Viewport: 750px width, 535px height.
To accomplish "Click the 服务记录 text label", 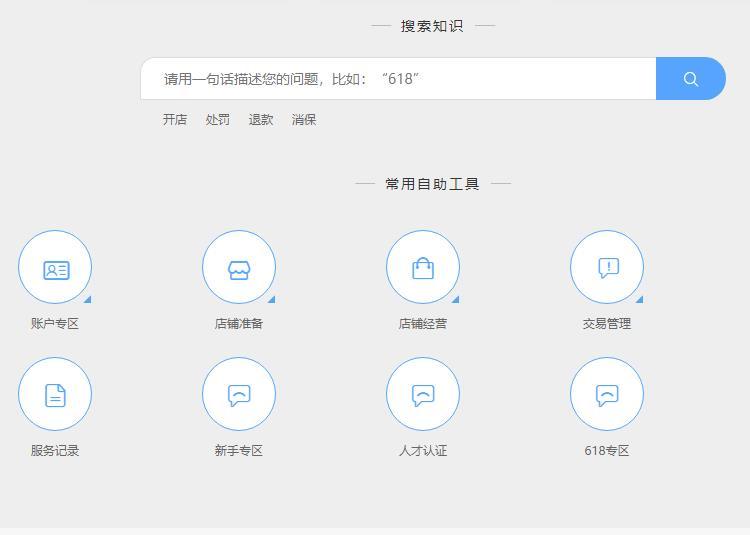I will click(55, 450).
